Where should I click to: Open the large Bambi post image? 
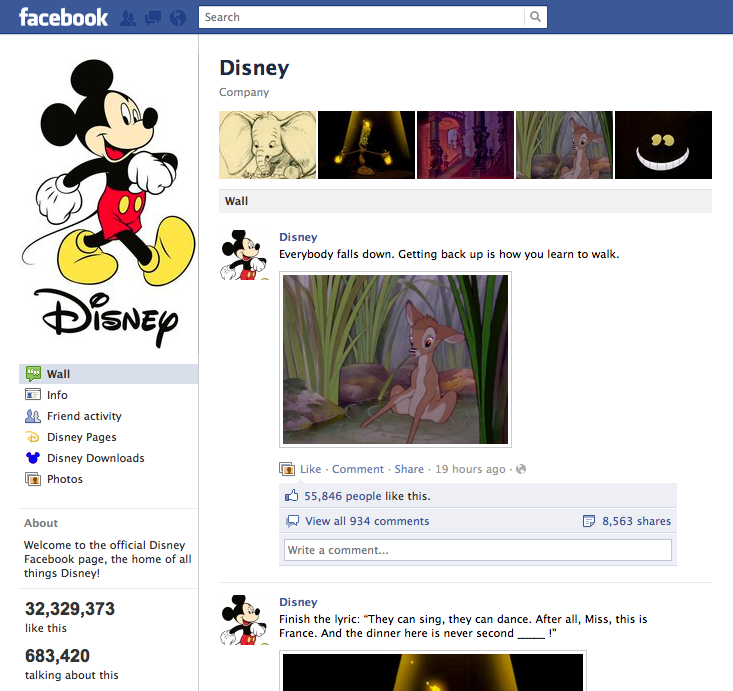point(395,360)
